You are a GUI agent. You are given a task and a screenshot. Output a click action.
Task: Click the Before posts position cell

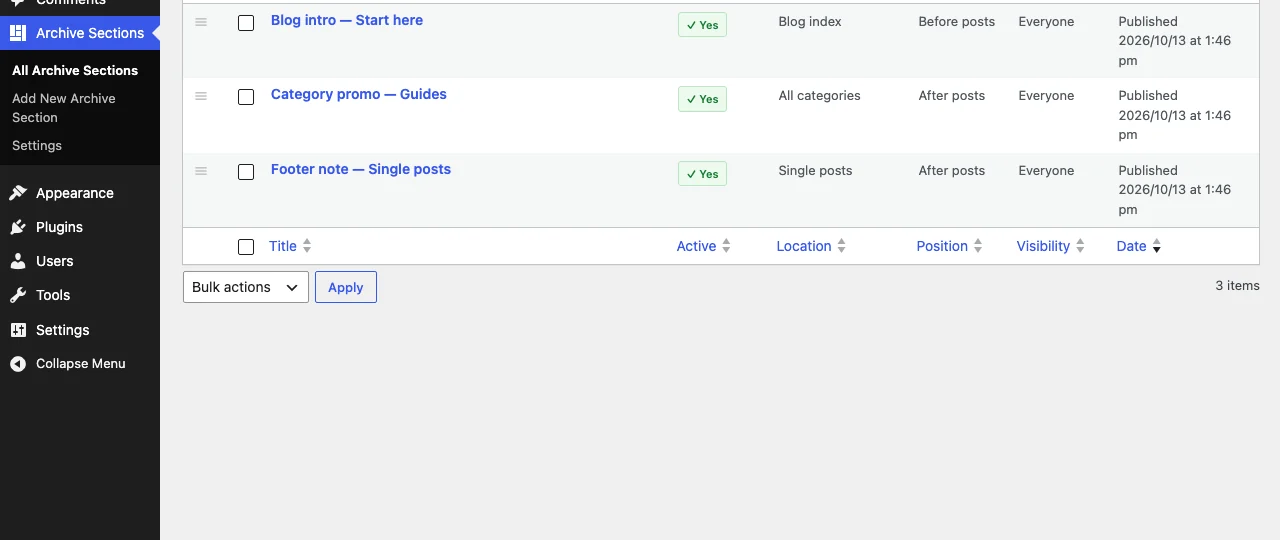[957, 21]
